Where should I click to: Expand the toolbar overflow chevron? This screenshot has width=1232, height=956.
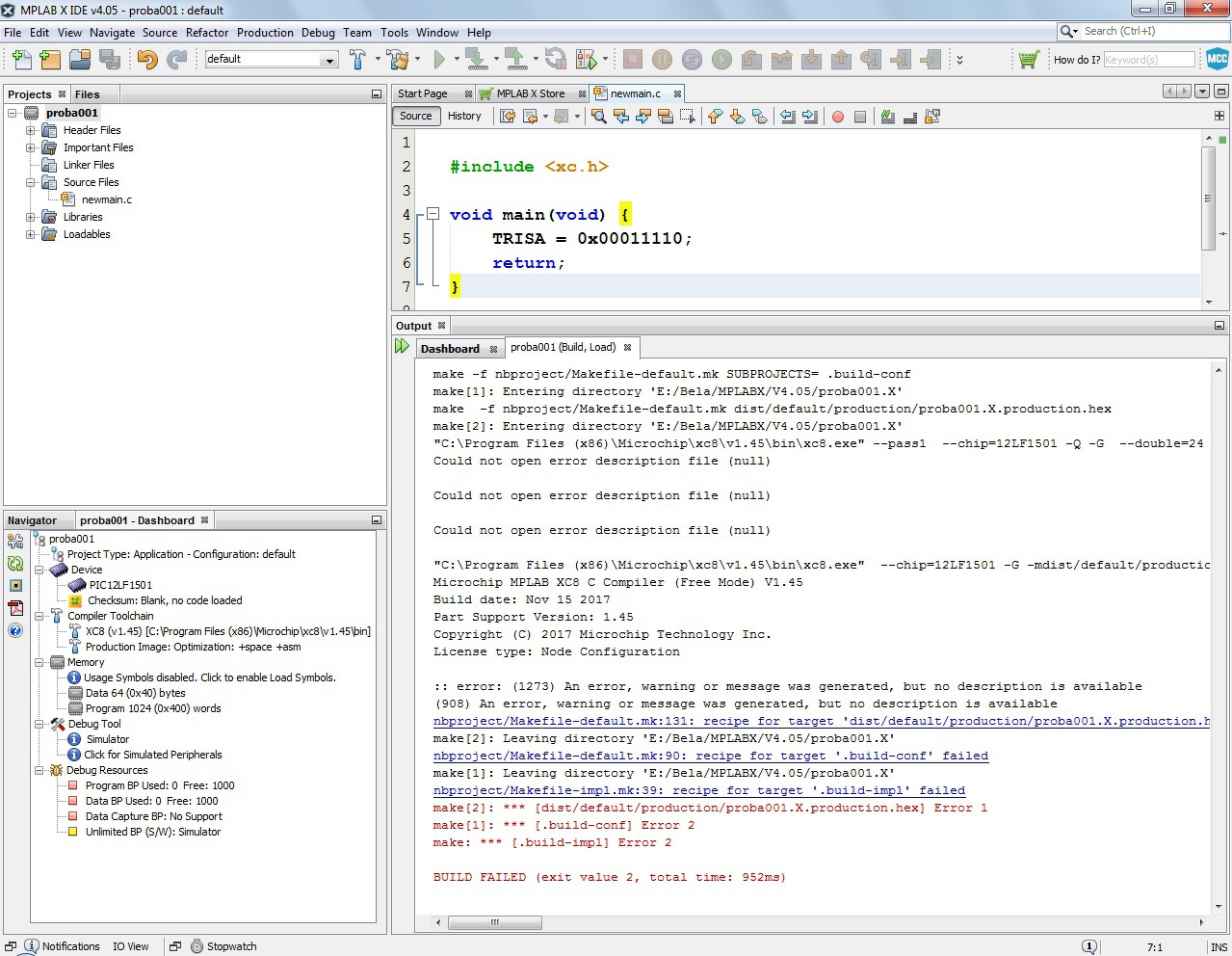click(959, 60)
